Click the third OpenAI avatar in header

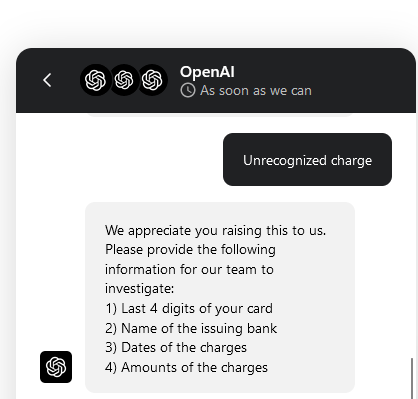point(152,80)
